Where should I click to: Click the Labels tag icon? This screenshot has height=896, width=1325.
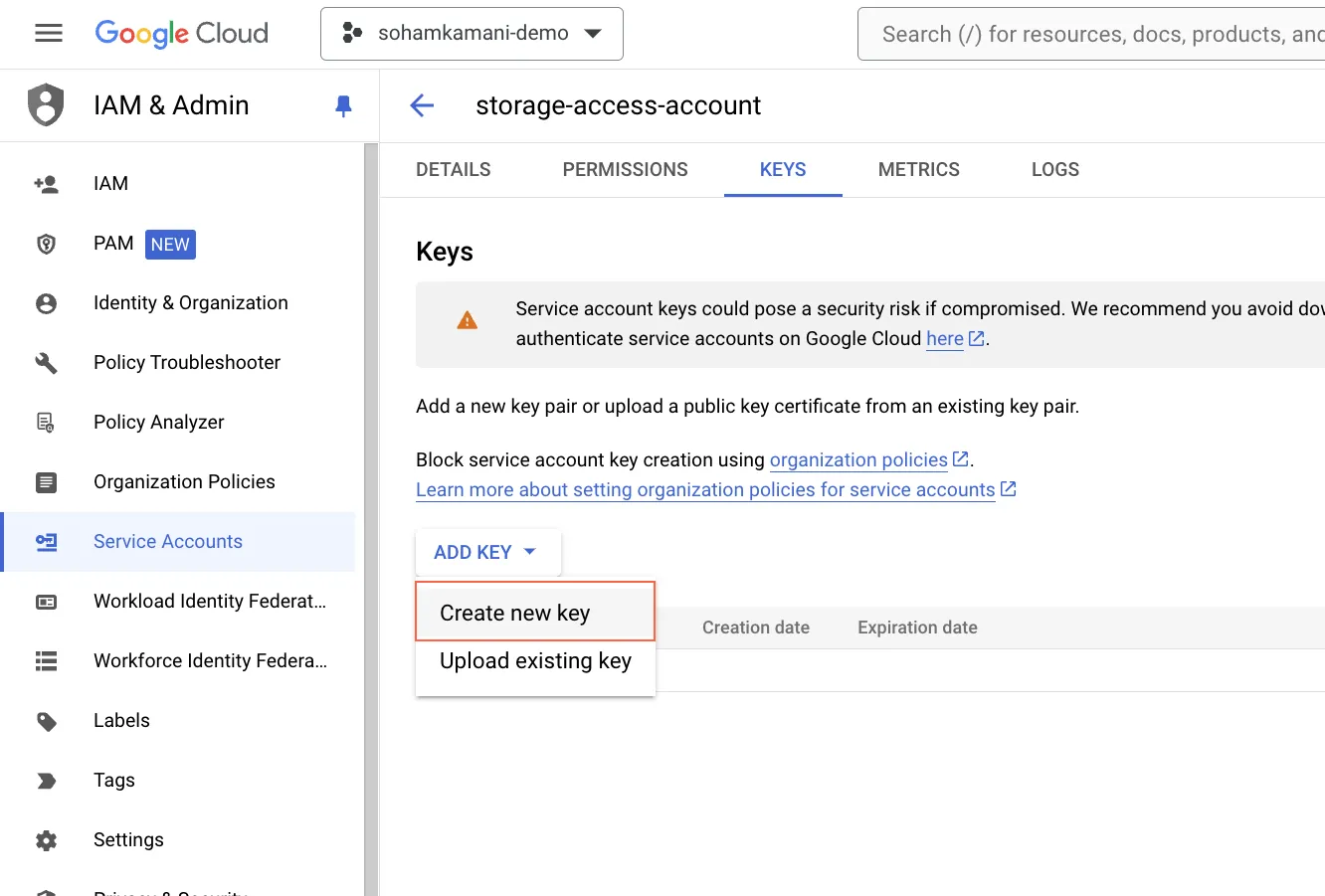click(46, 720)
